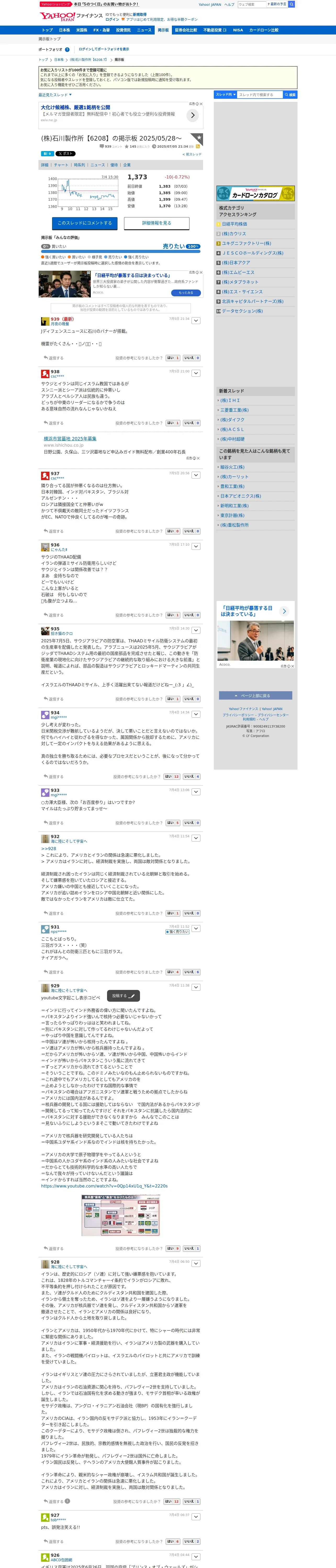Click reply arrow on post 939
Image resolution: width=336 pixels, height=1568 pixels.
[x=46, y=358]
